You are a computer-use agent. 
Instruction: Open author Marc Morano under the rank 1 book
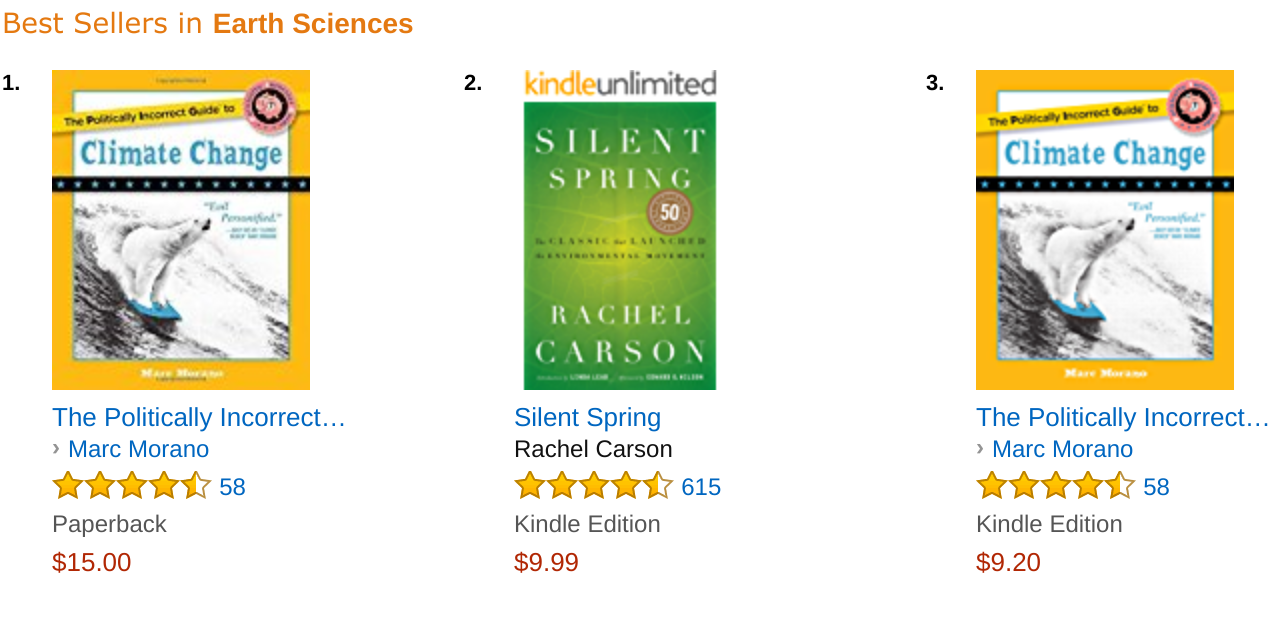[x=138, y=449]
